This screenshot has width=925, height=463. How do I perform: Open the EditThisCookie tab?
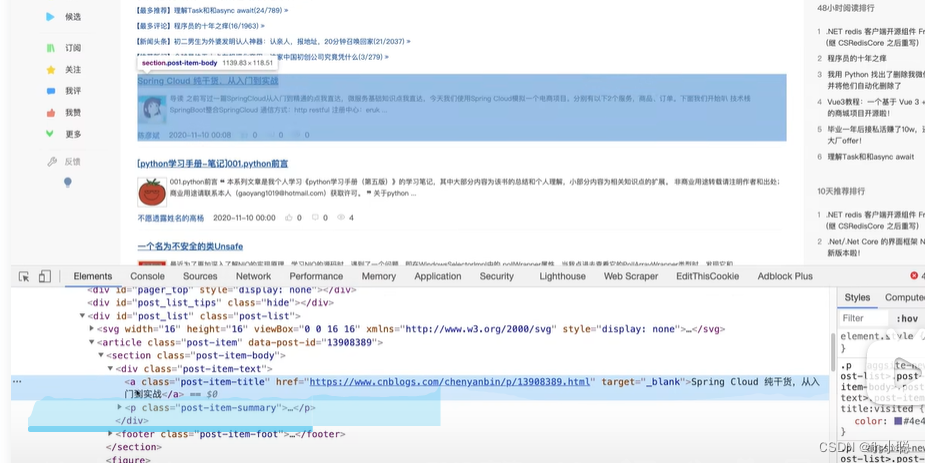[708, 276]
